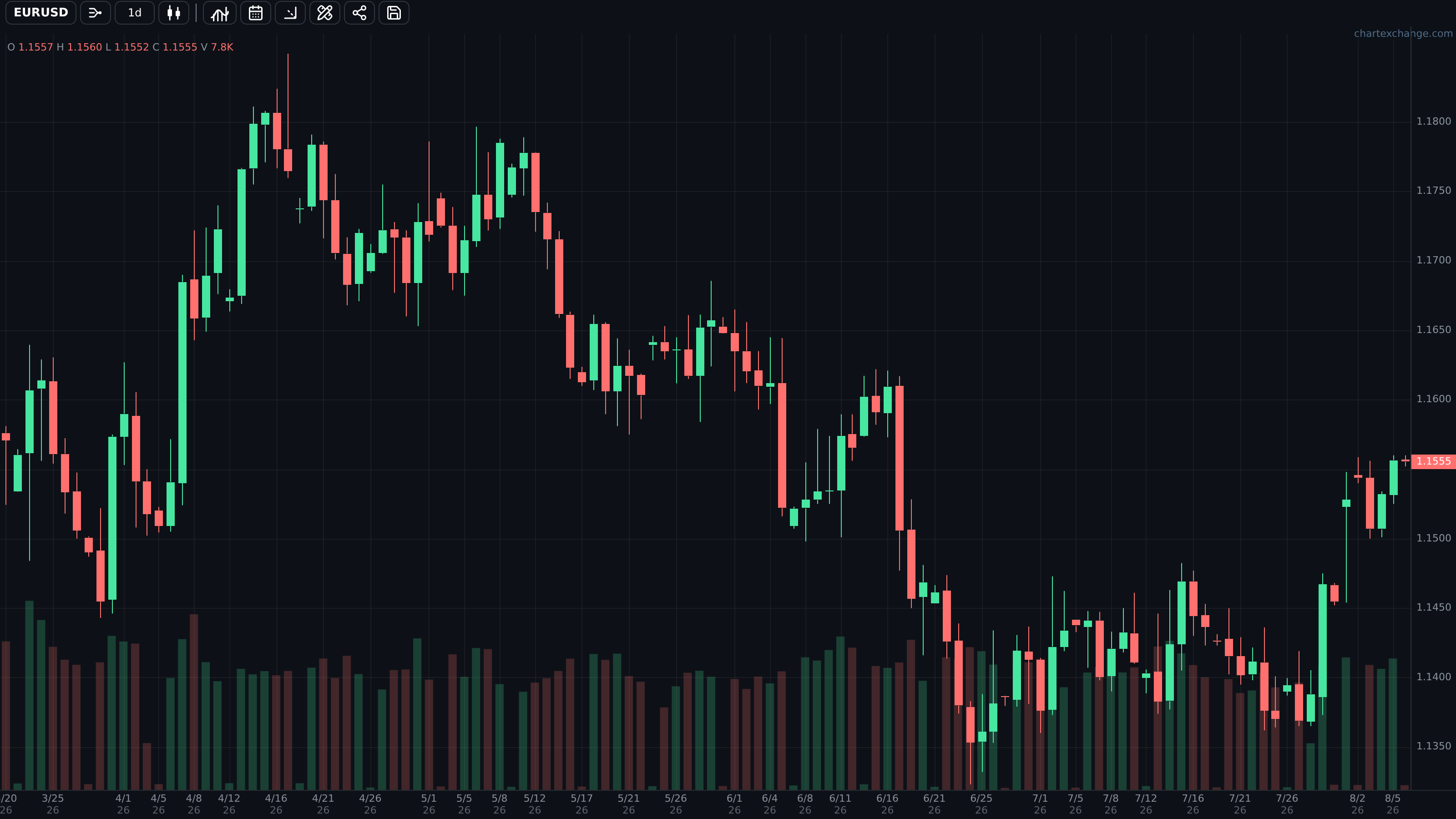Click the volume value 7.8K readout
This screenshot has width=1456, height=819.
pos(222,47)
